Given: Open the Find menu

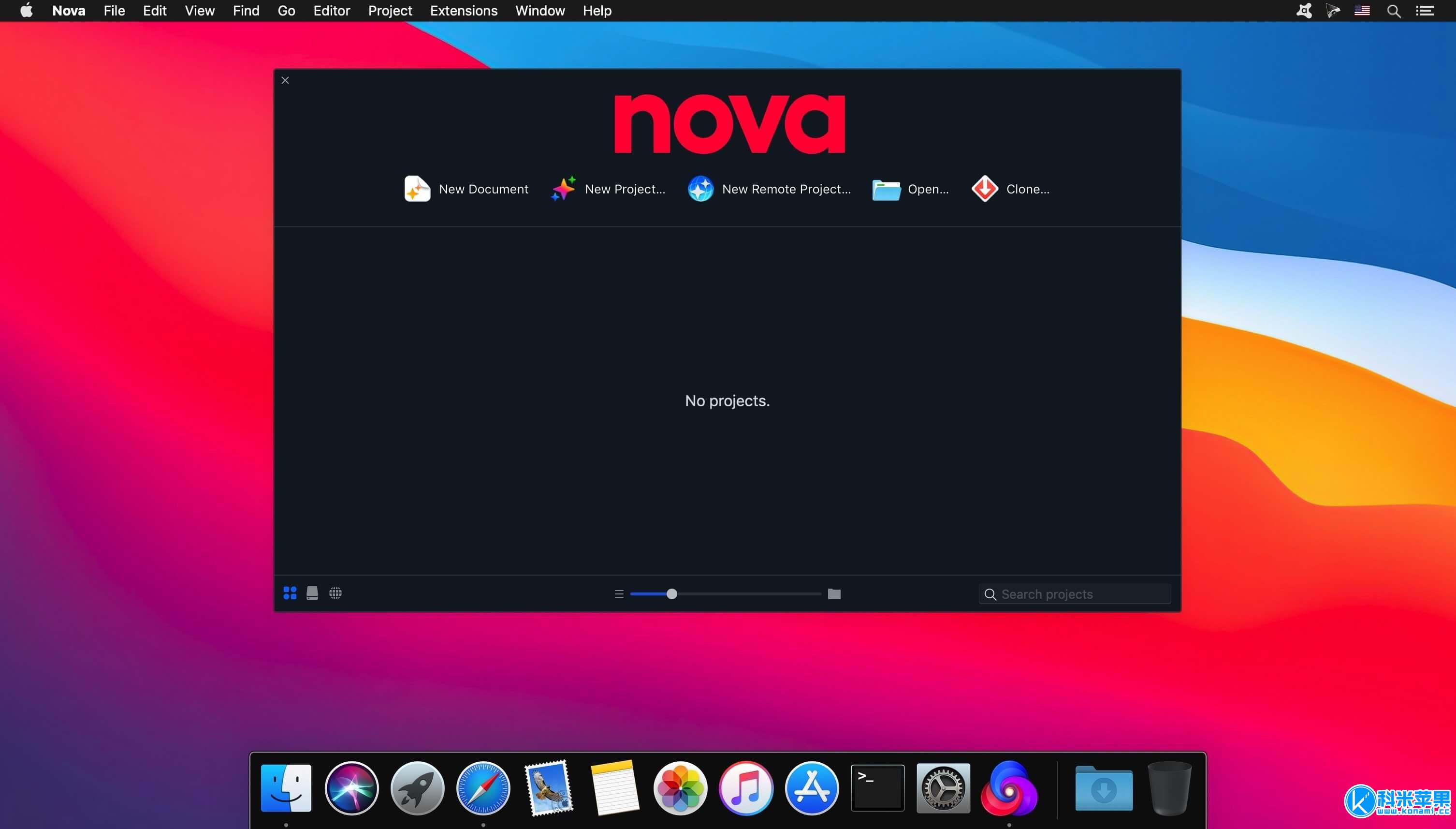Looking at the screenshot, I should tap(246, 10).
